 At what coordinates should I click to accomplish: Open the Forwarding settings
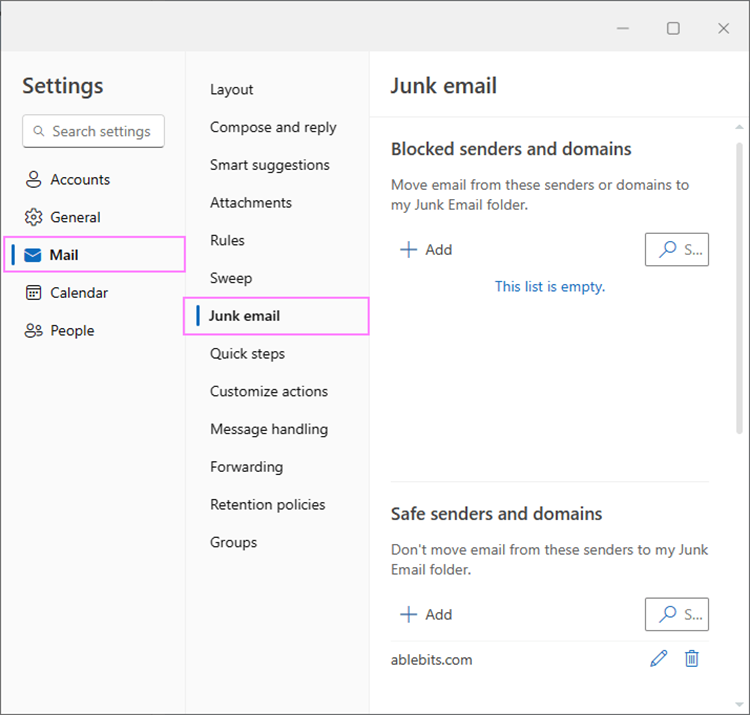pos(246,467)
